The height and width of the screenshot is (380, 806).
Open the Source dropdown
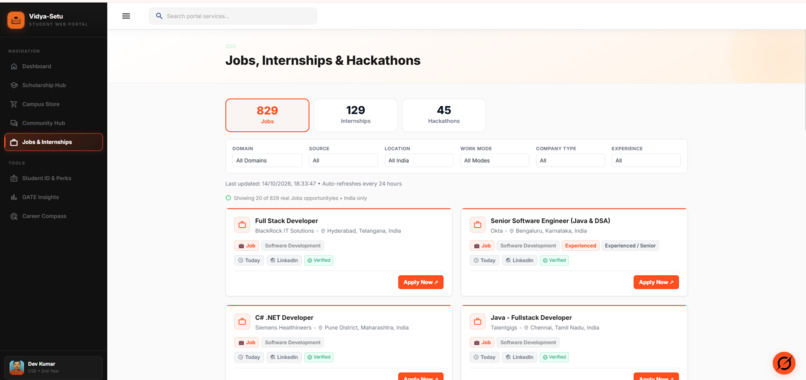click(343, 160)
